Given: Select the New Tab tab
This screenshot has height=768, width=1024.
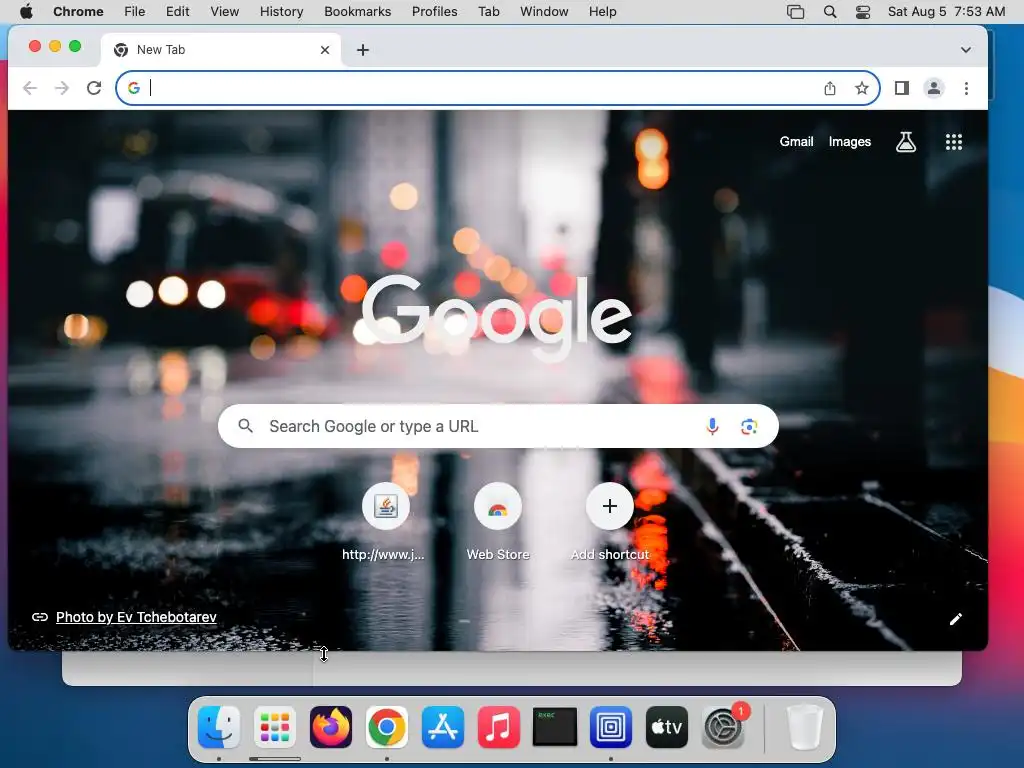Looking at the screenshot, I should pos(221,50).
